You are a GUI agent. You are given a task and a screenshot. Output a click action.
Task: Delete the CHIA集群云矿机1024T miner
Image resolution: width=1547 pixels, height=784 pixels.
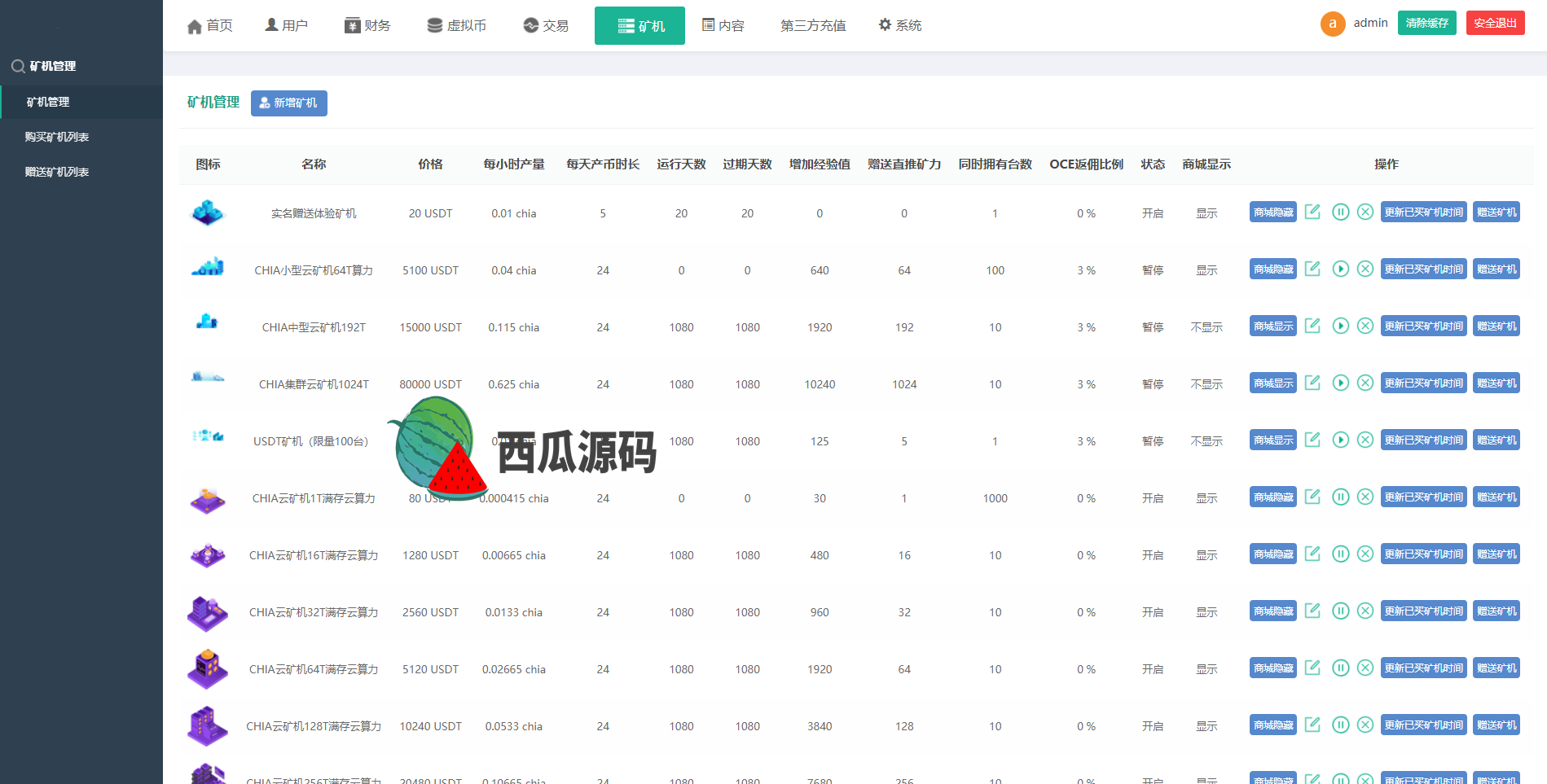[1365, 383]
